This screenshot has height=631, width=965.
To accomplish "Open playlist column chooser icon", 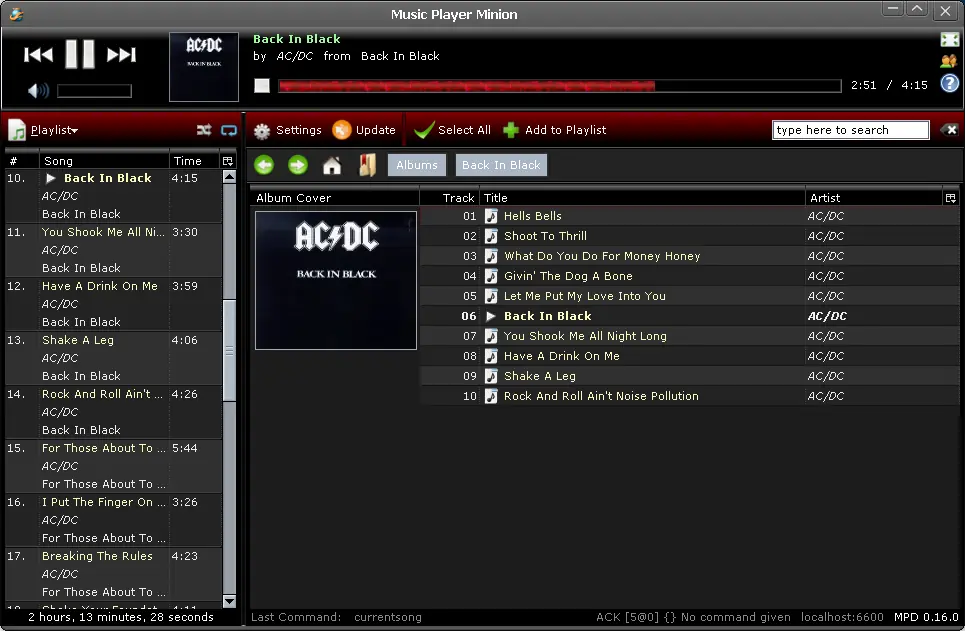I will click(228, 161).
